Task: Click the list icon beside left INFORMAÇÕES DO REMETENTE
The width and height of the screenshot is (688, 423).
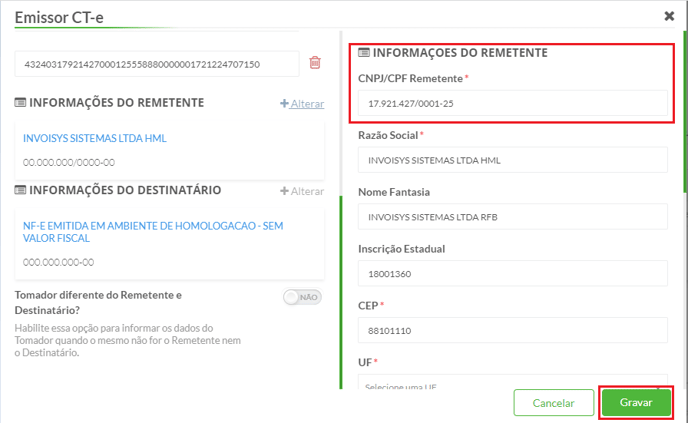Action: 20,103
